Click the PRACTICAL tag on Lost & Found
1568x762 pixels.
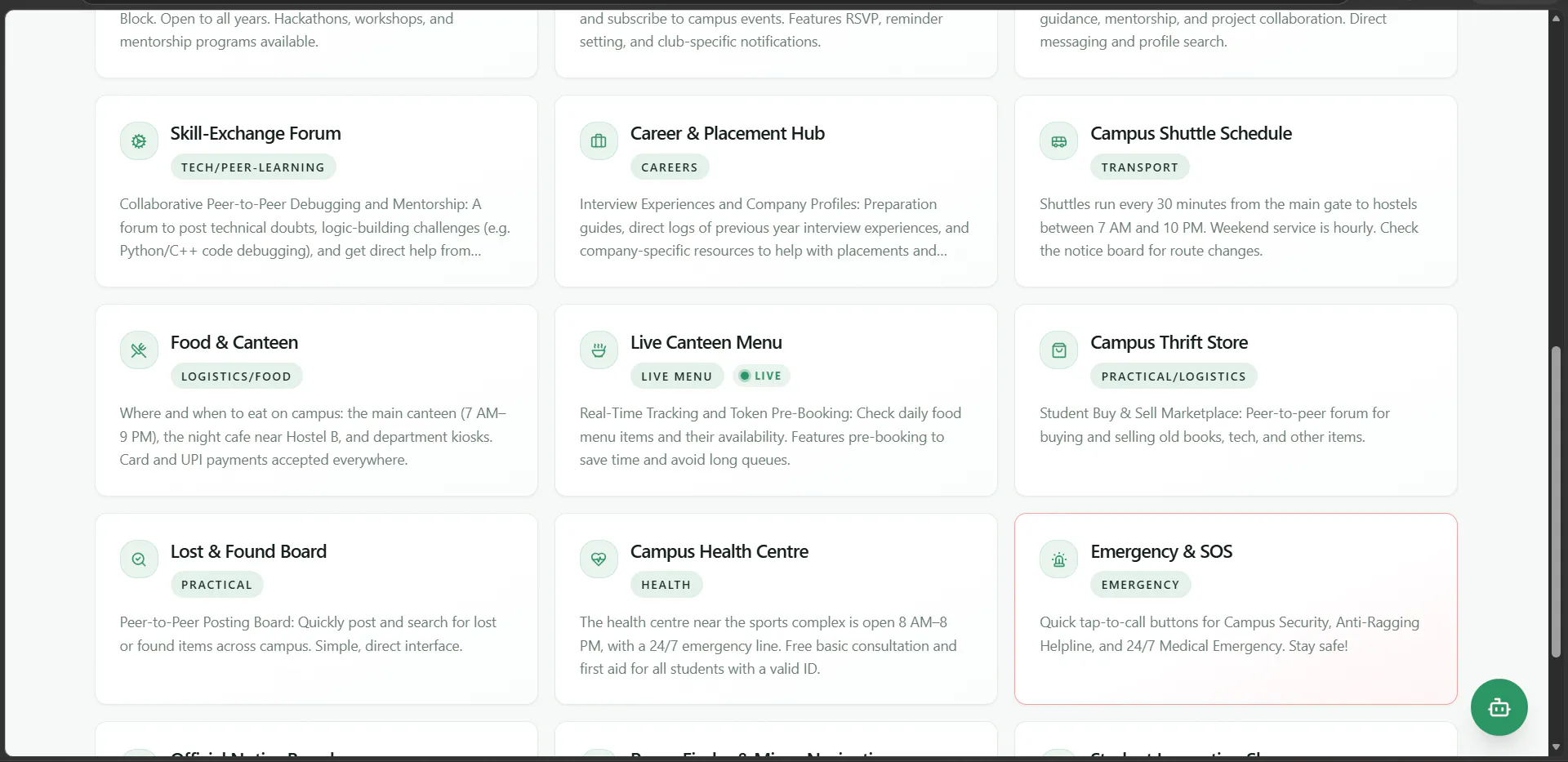[216, 585]
